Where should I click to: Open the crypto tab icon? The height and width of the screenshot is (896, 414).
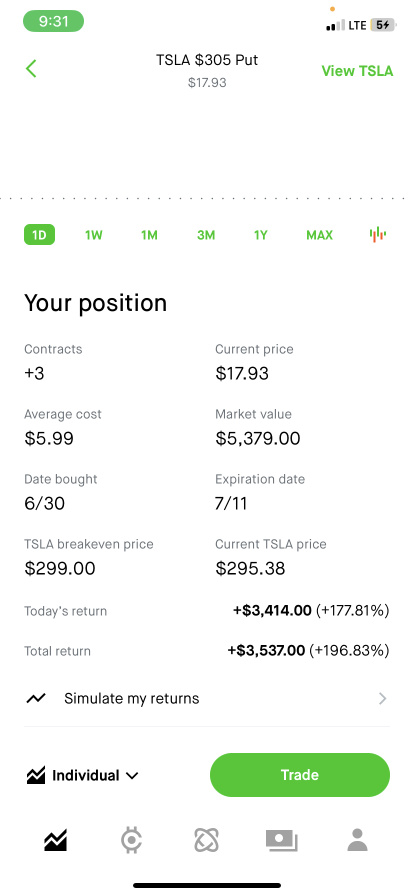pos(132,841)
